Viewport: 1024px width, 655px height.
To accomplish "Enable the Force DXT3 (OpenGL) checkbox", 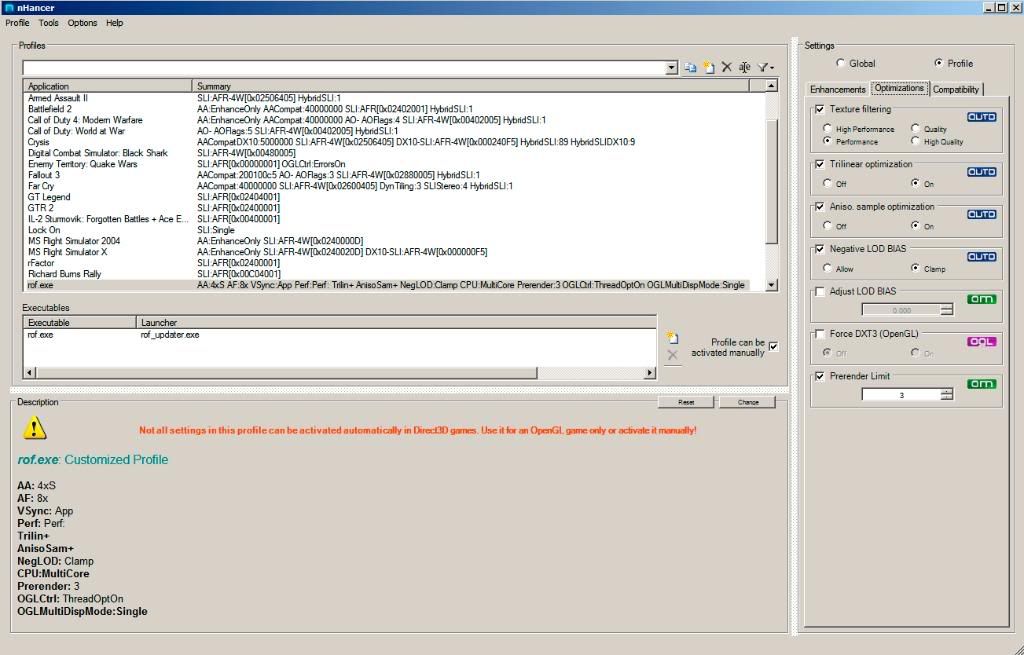I will pos(820,334).
